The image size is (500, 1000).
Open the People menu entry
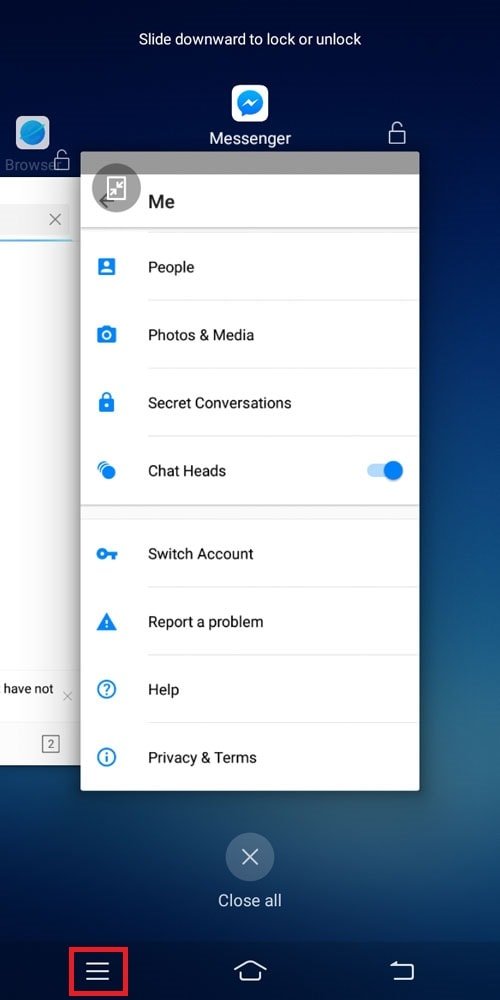tap(250, 267)
